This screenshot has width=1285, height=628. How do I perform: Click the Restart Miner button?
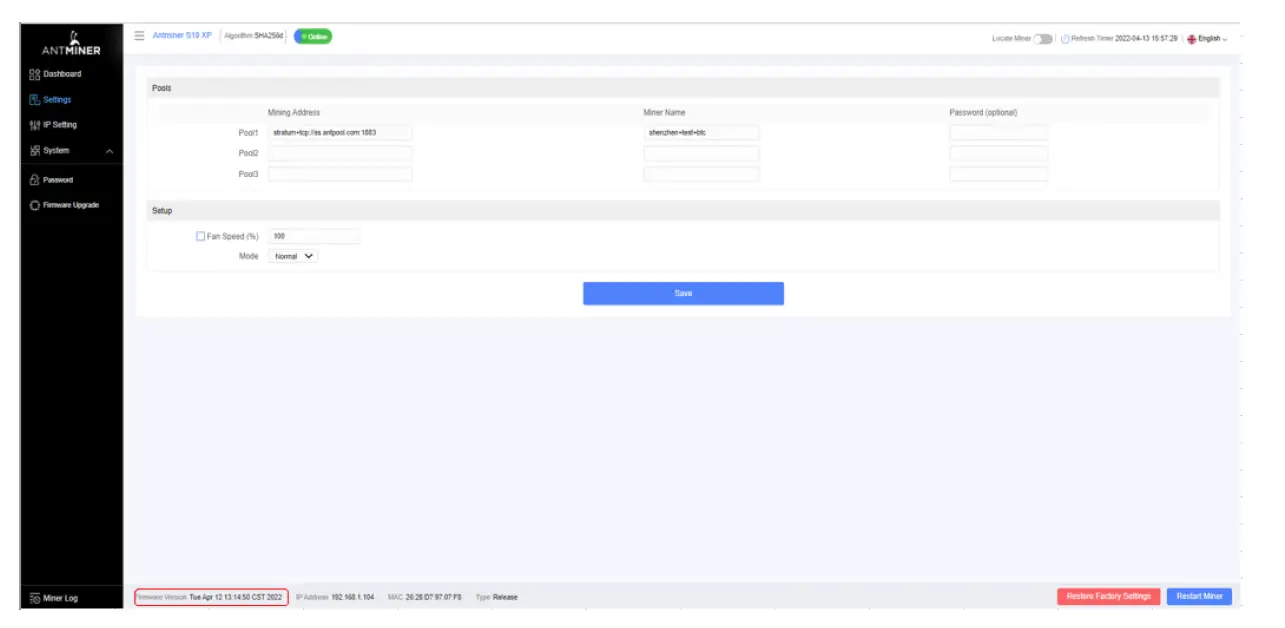pos(1199,596)
